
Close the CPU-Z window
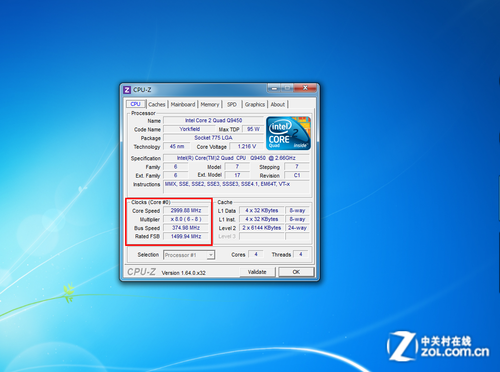tap(305, 88)
